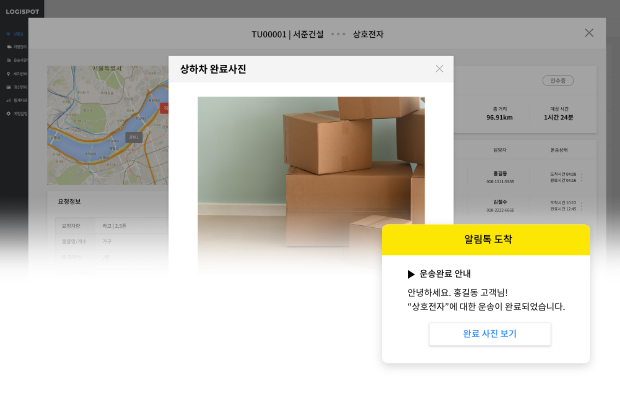Click the fifth sidebar menu icon

(9, 87)
